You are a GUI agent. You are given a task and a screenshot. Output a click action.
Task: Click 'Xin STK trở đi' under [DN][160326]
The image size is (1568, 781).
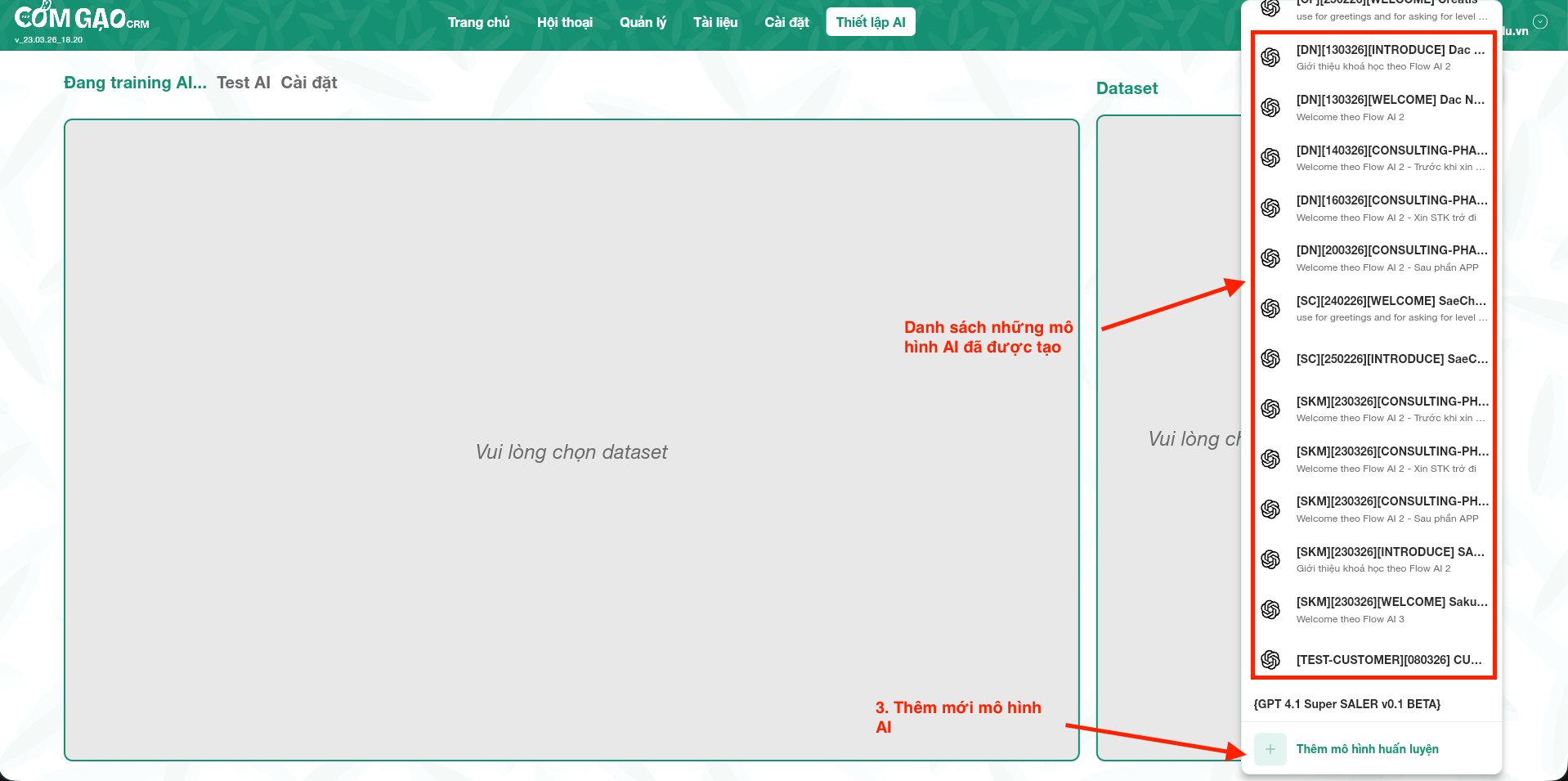click(x=1386, y=218)
